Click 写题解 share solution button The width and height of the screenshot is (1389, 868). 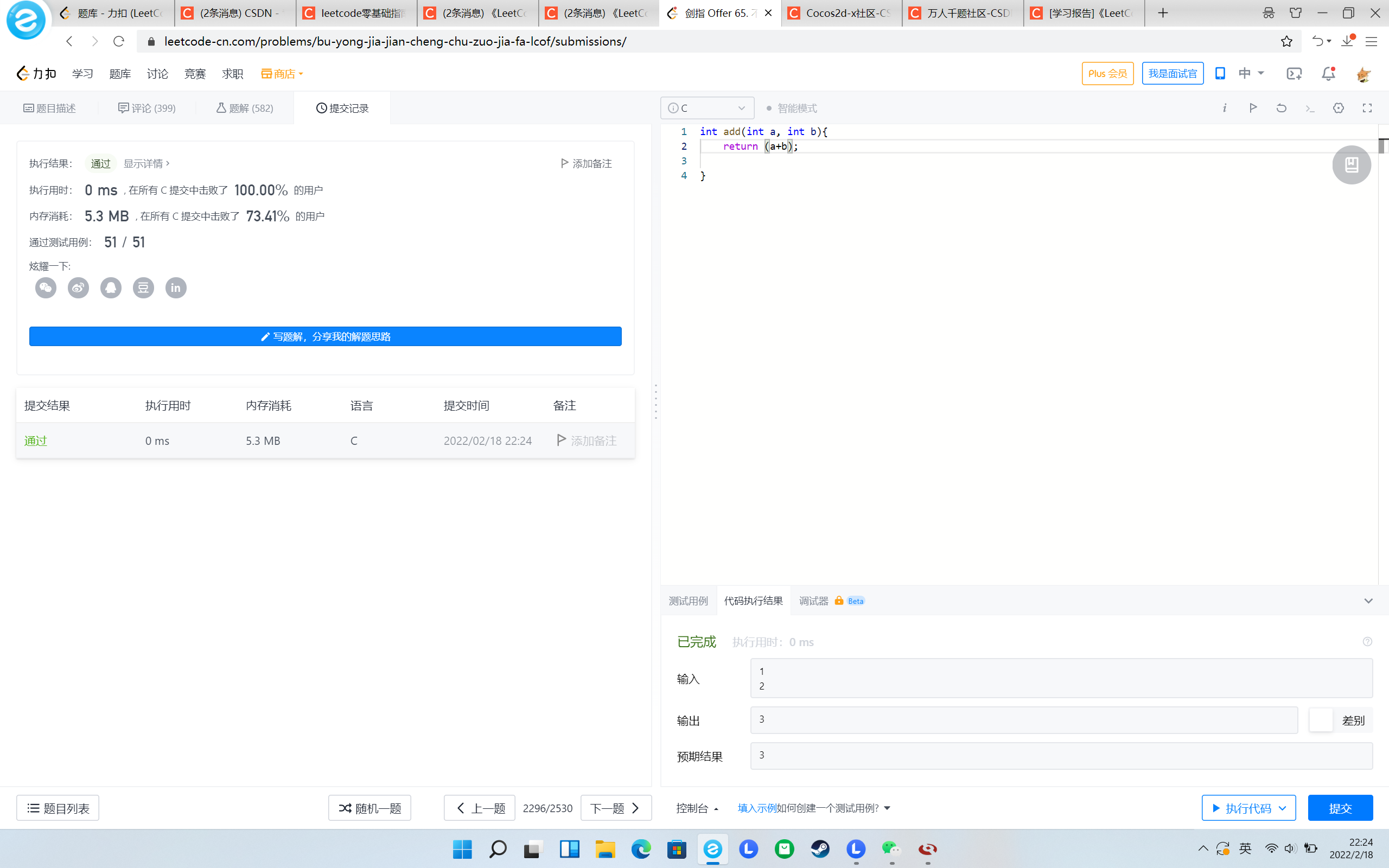tap(326, 336)
